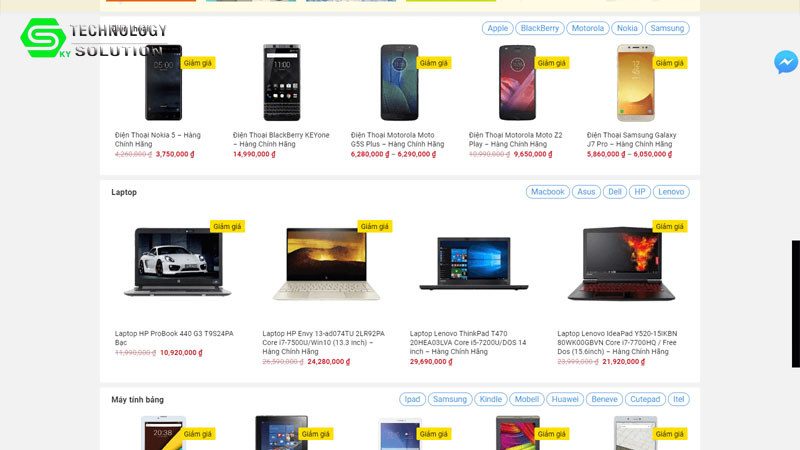The height and width of the screenshot is (450, 800).
Task: Click Giảm giá badge on Lenovo IdeaPad Y520
Action: tap(669, 227)
